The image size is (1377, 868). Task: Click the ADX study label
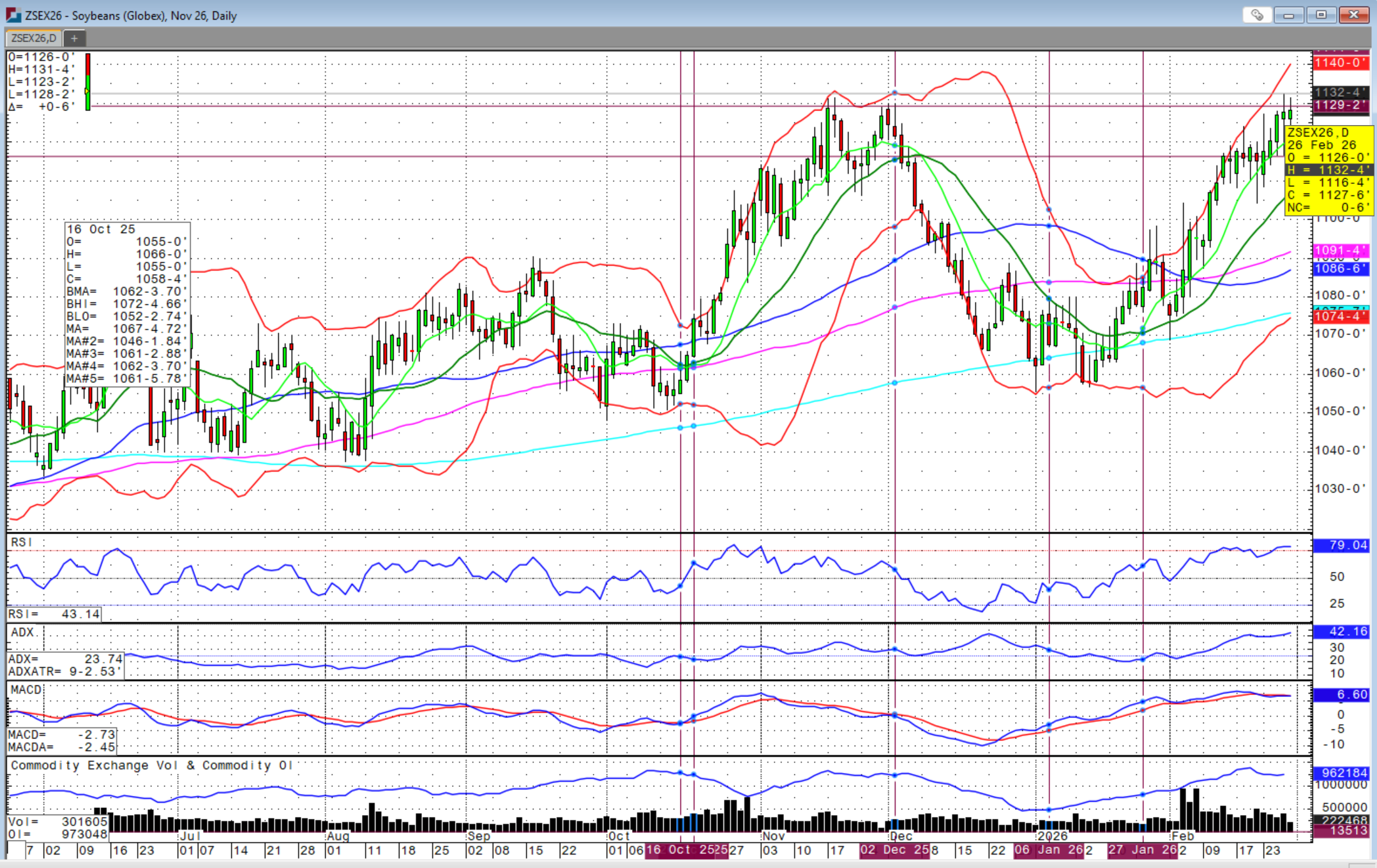[x=22, y=632]
